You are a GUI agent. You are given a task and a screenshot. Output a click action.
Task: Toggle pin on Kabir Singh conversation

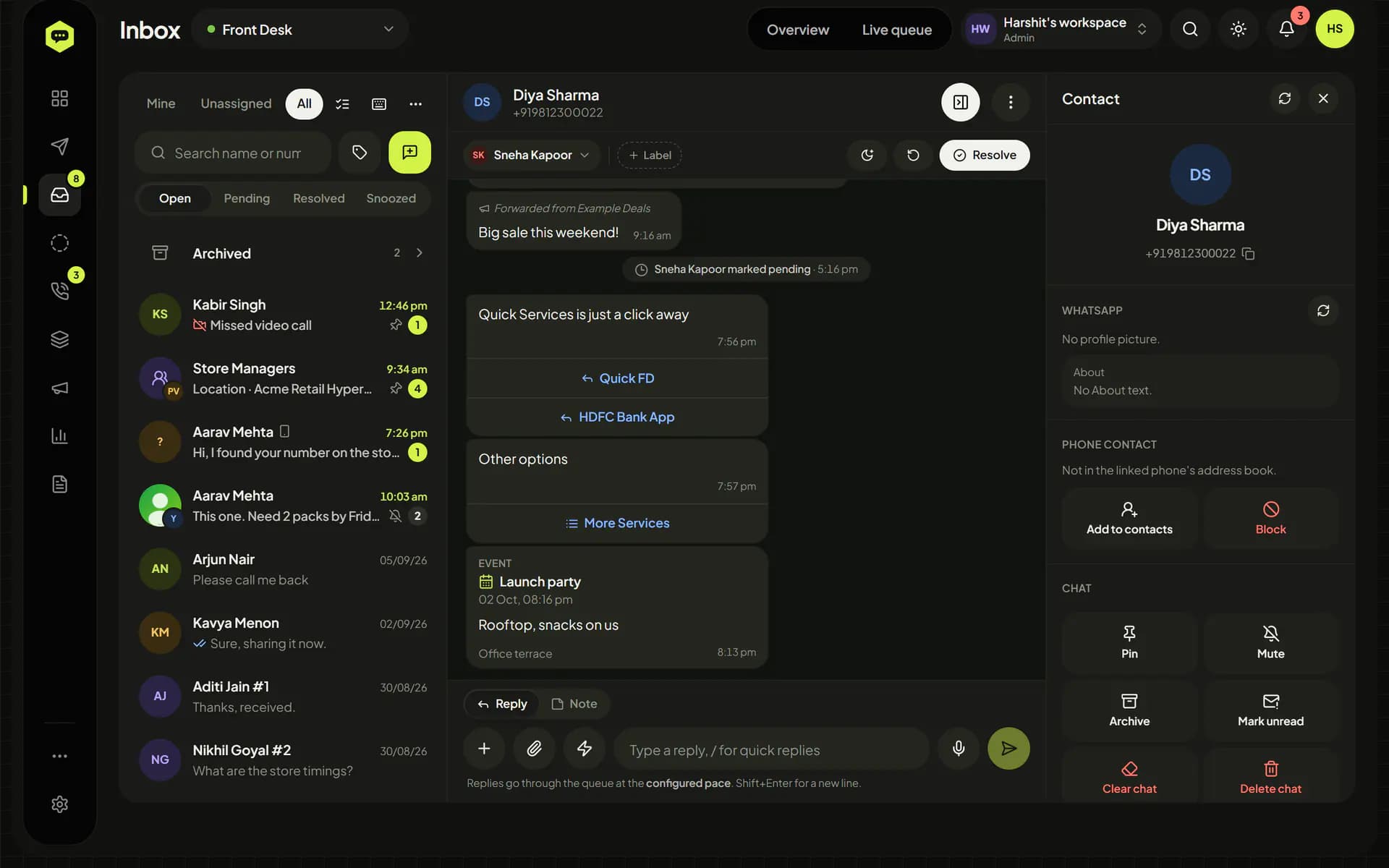coord(396,325)
